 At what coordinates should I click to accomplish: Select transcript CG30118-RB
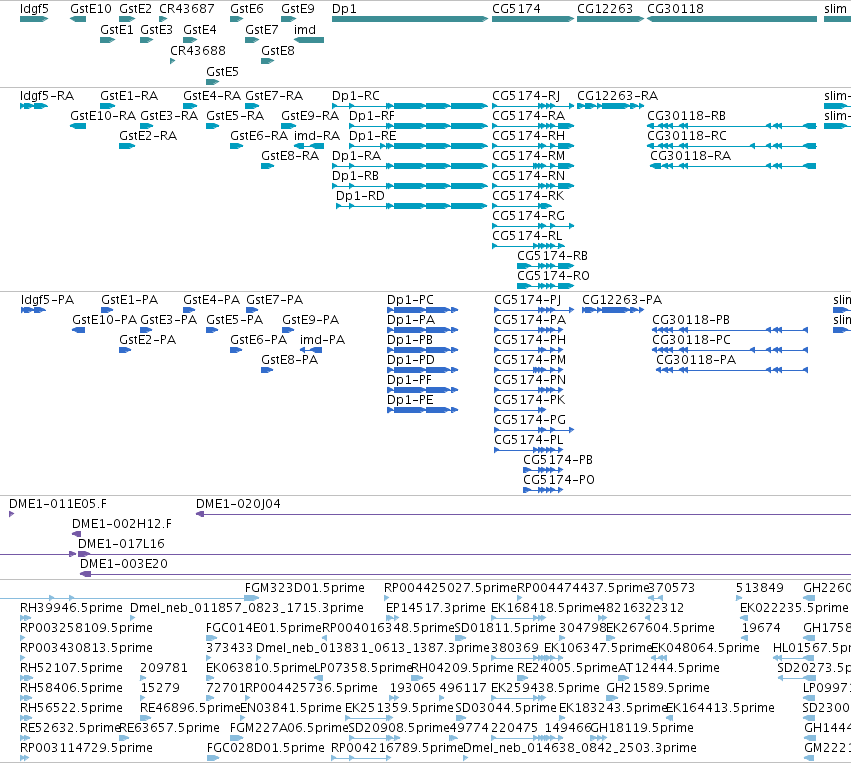pyautogui.click(x=686, y=116)
